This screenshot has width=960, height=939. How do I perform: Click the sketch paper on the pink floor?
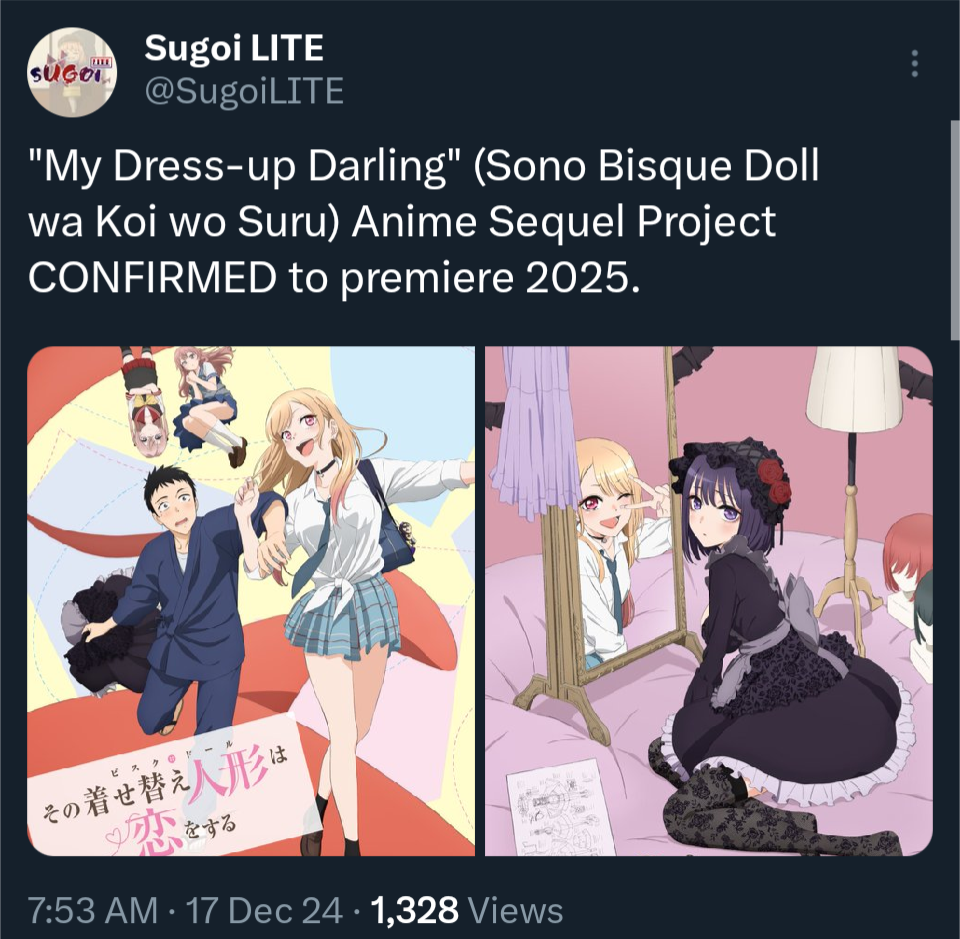pos(559,807)
